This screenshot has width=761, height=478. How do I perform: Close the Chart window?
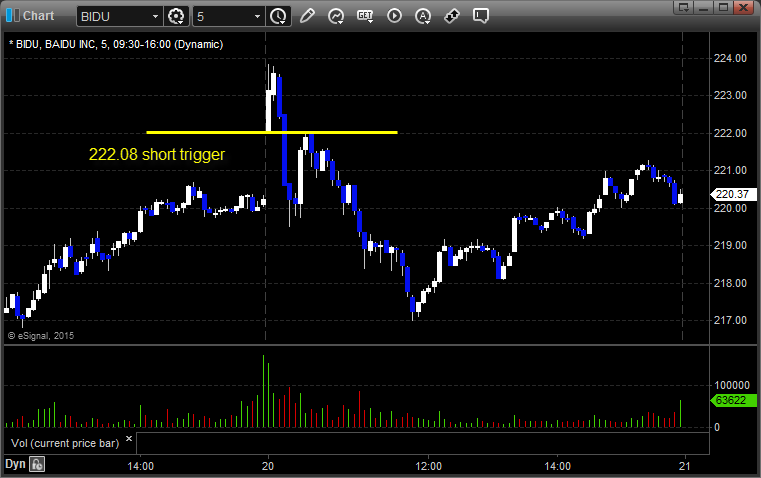coord(744,7)
